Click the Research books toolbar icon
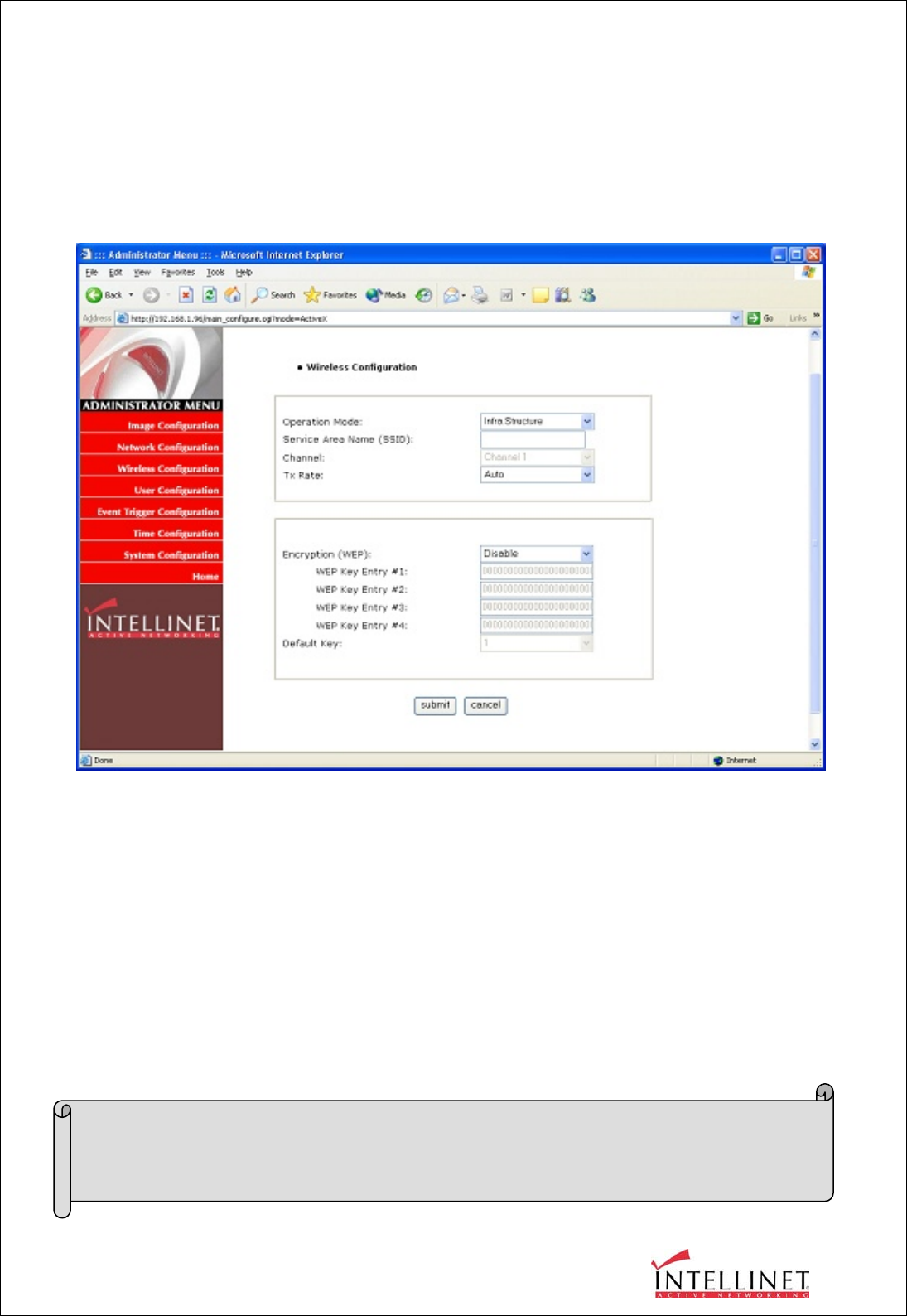 563,295
